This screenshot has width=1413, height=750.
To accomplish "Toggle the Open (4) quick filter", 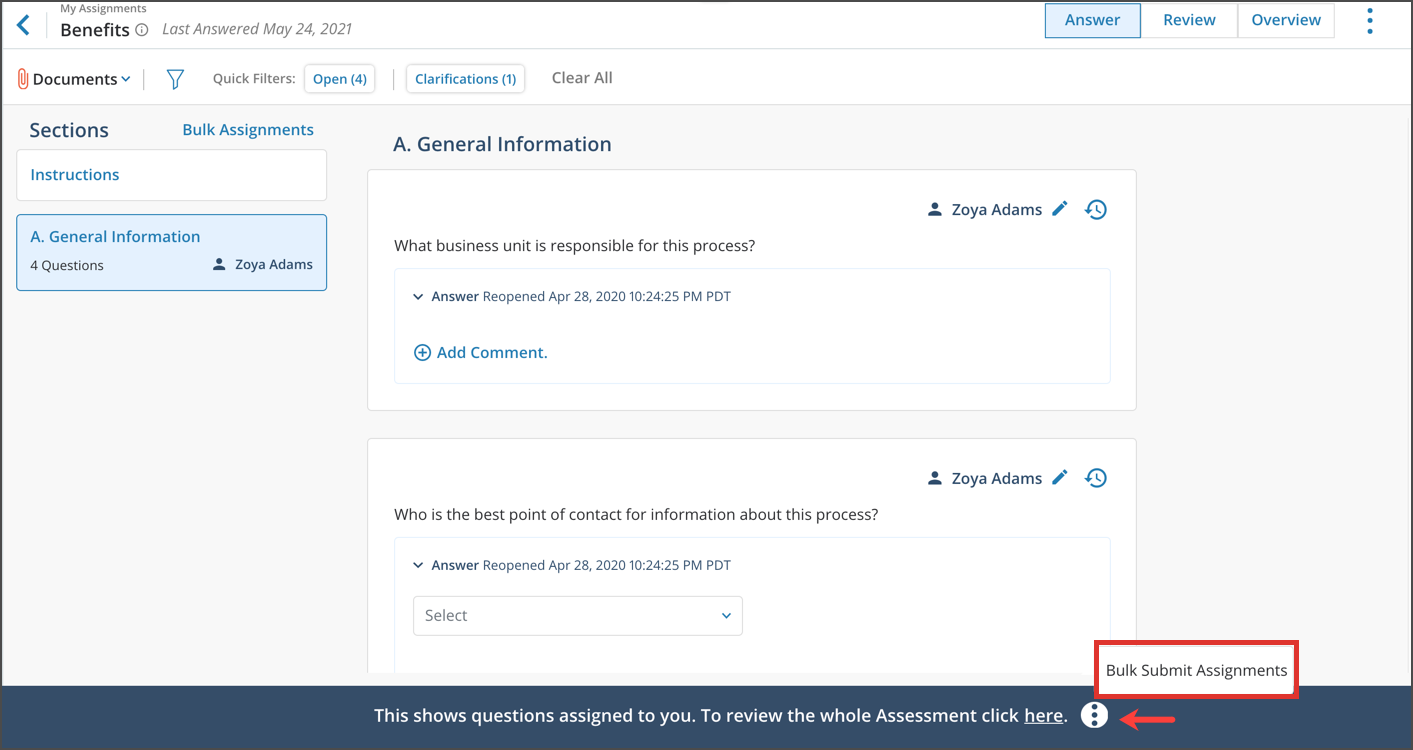I will (340, 79).
